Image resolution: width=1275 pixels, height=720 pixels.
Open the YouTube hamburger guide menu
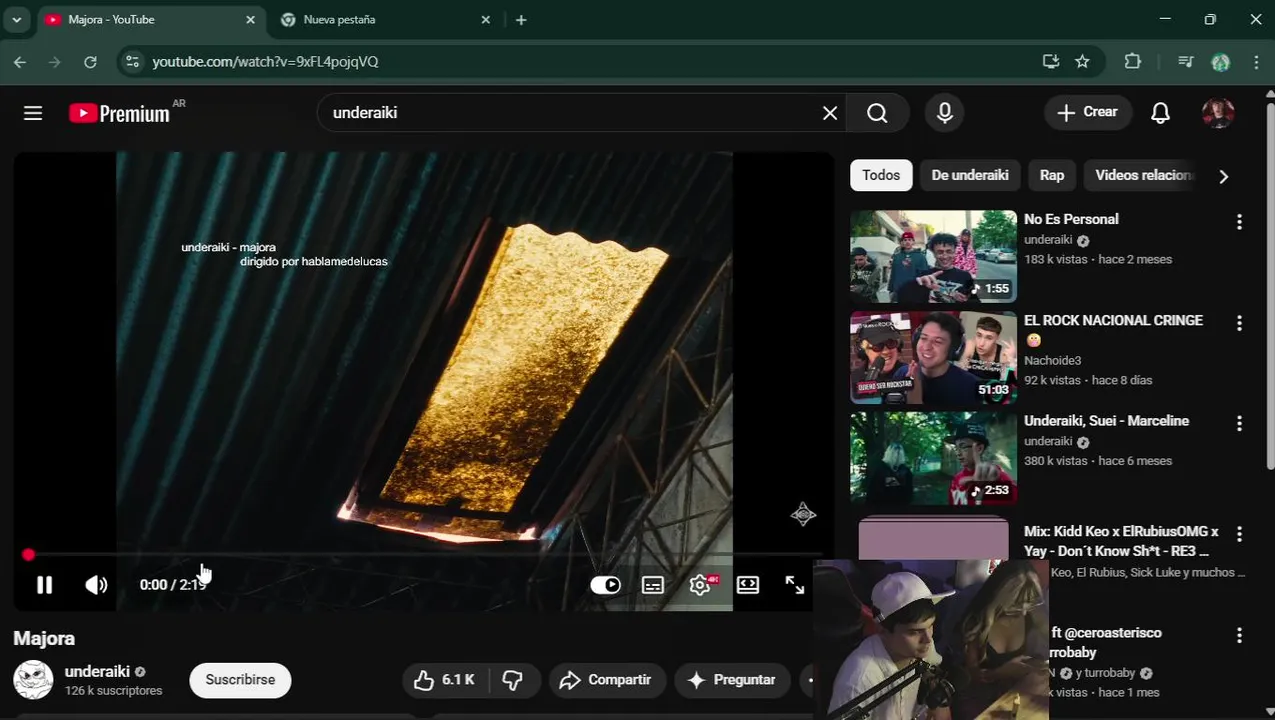(x=33, y=113)
